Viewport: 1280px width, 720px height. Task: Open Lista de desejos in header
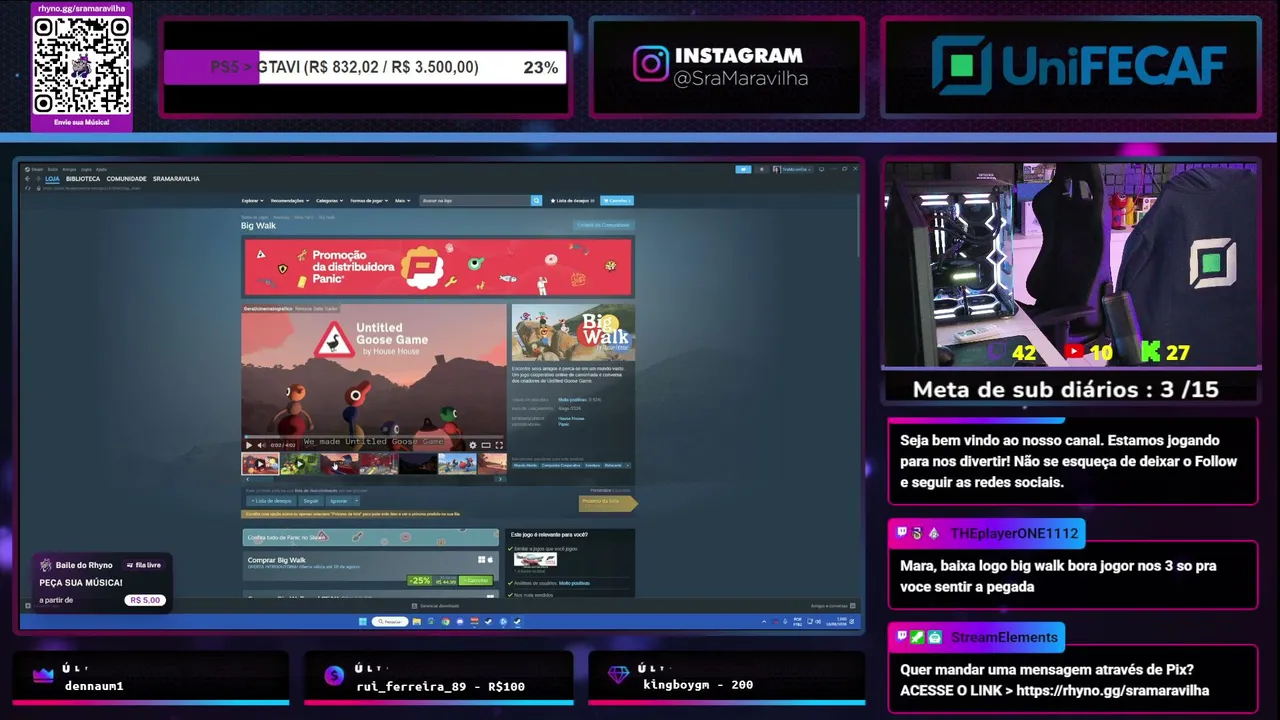[x=573, y=200]
